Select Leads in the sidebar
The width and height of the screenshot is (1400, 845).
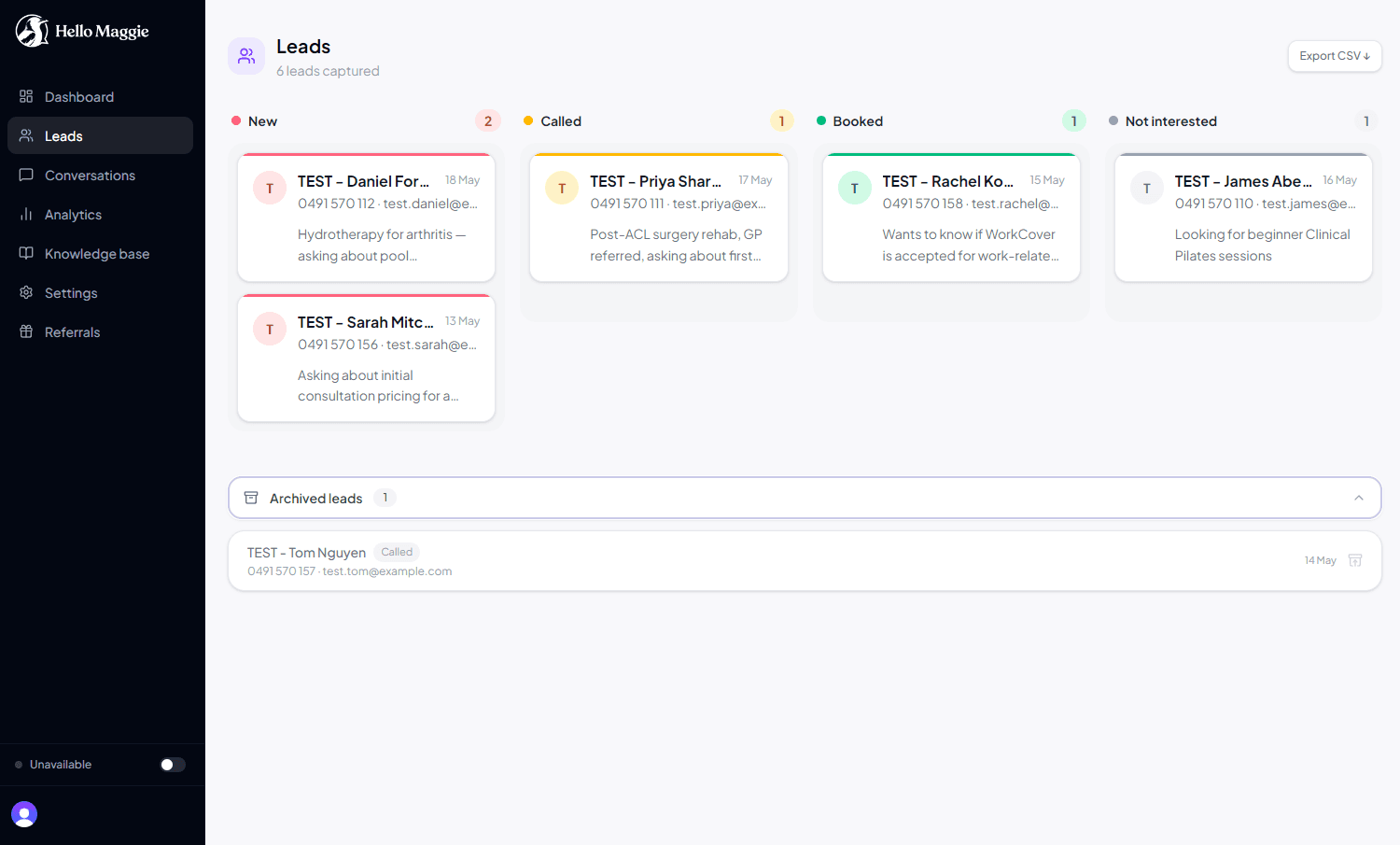pos(100,135)
